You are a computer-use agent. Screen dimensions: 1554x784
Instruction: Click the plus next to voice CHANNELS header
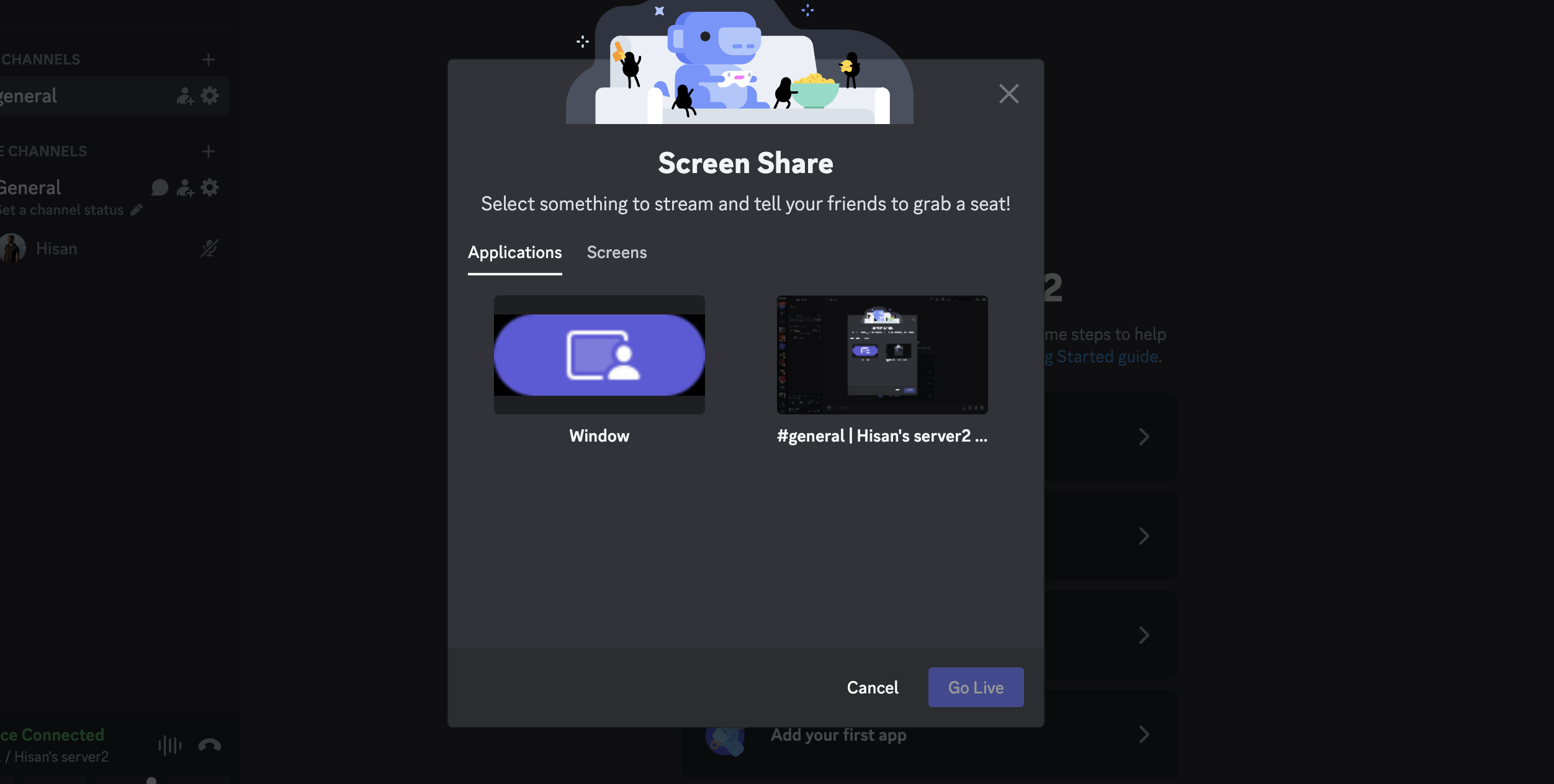(209, 151)
